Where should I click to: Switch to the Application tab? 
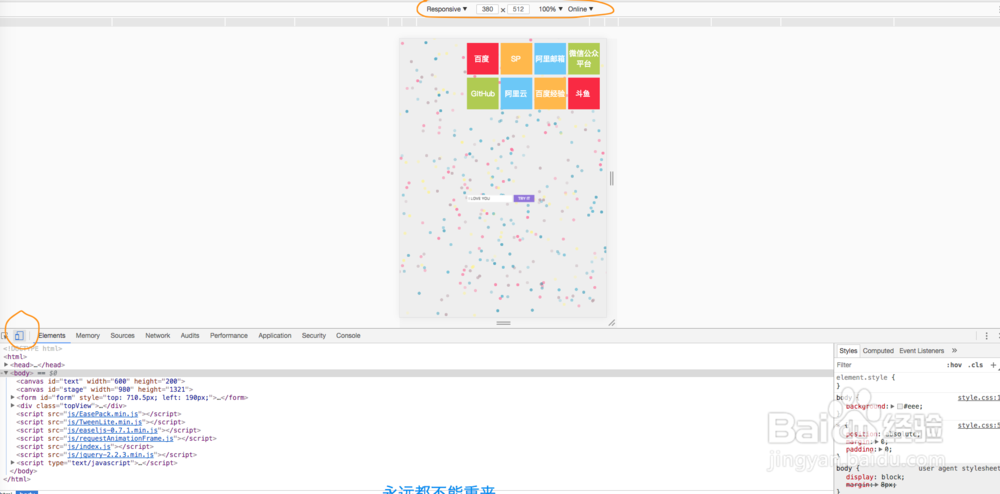point(275,335)
